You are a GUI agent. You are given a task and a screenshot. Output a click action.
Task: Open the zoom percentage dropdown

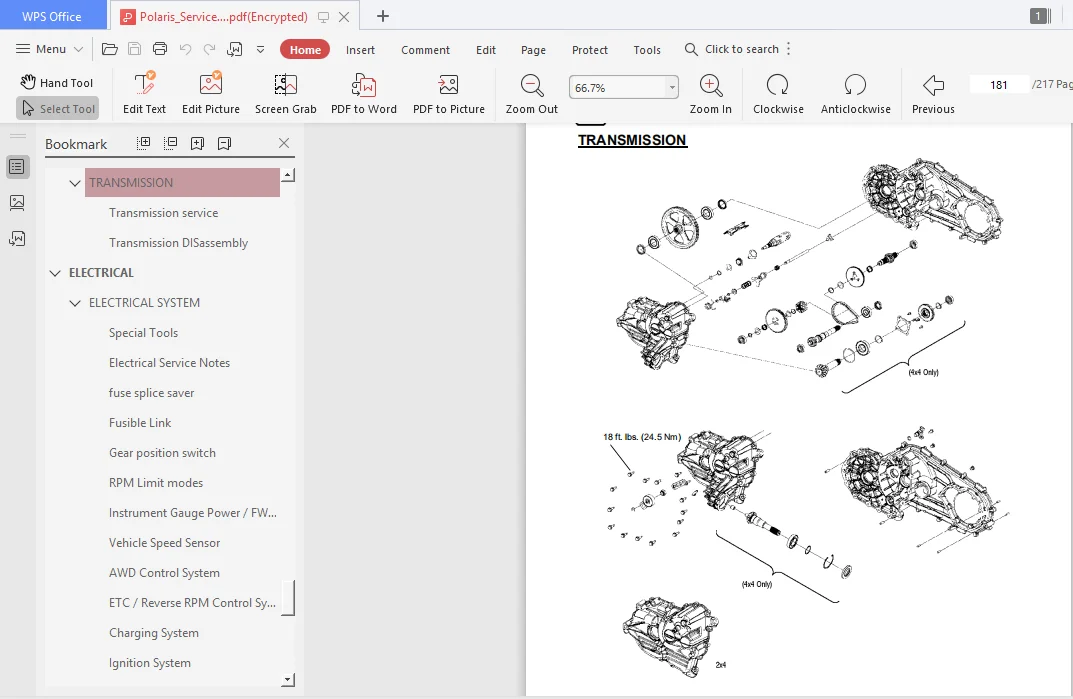click(x=672, y=88)
